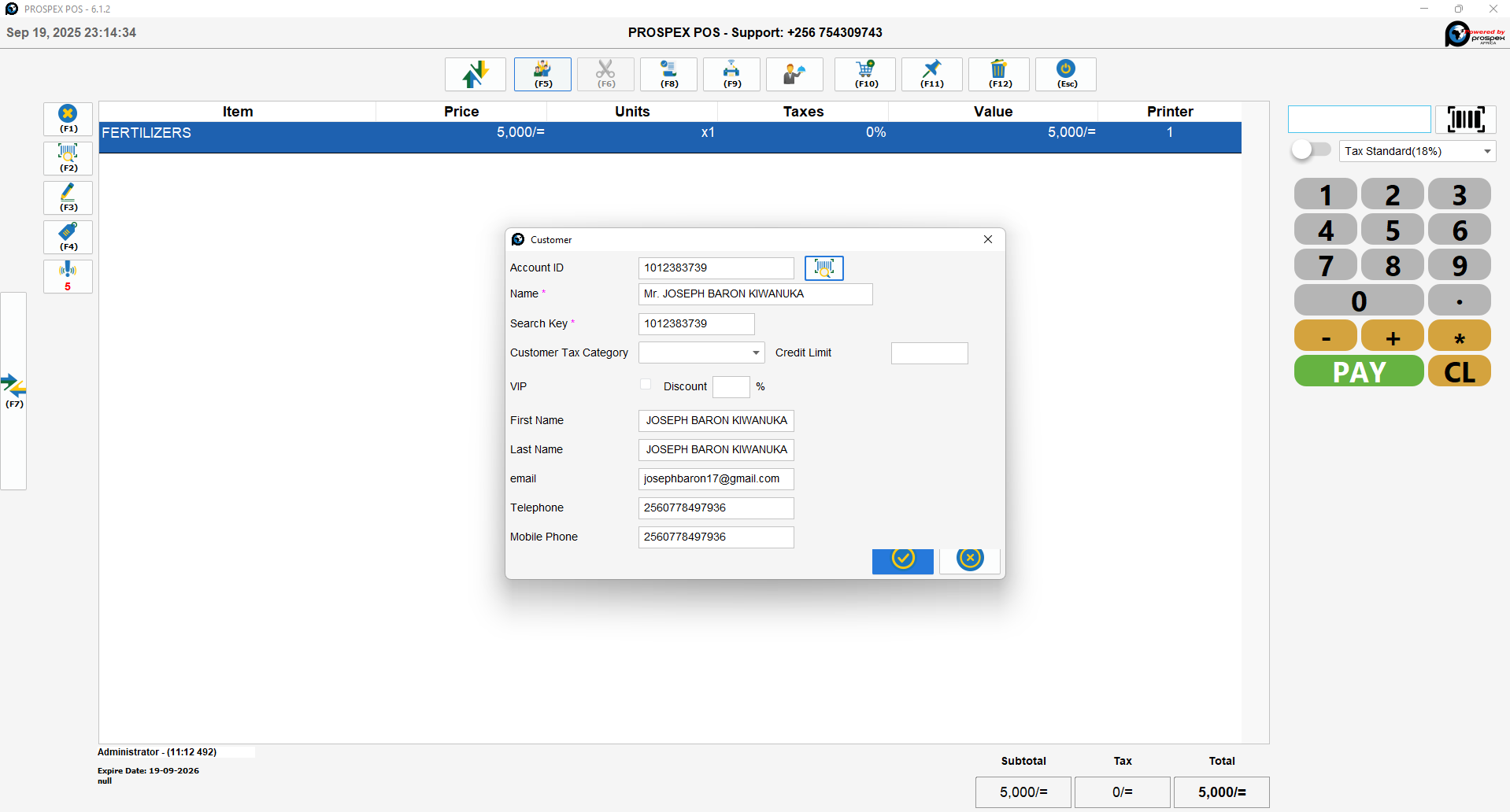
Task: Tick the VIP checkbox
Action: click(646, 385)
